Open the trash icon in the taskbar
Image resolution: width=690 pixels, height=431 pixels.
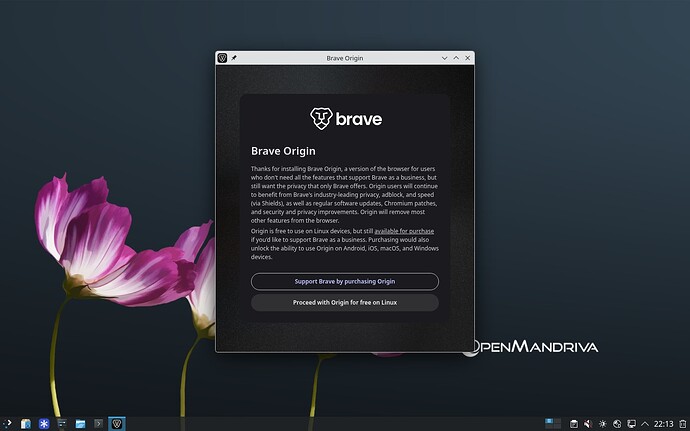coord(683,424)
